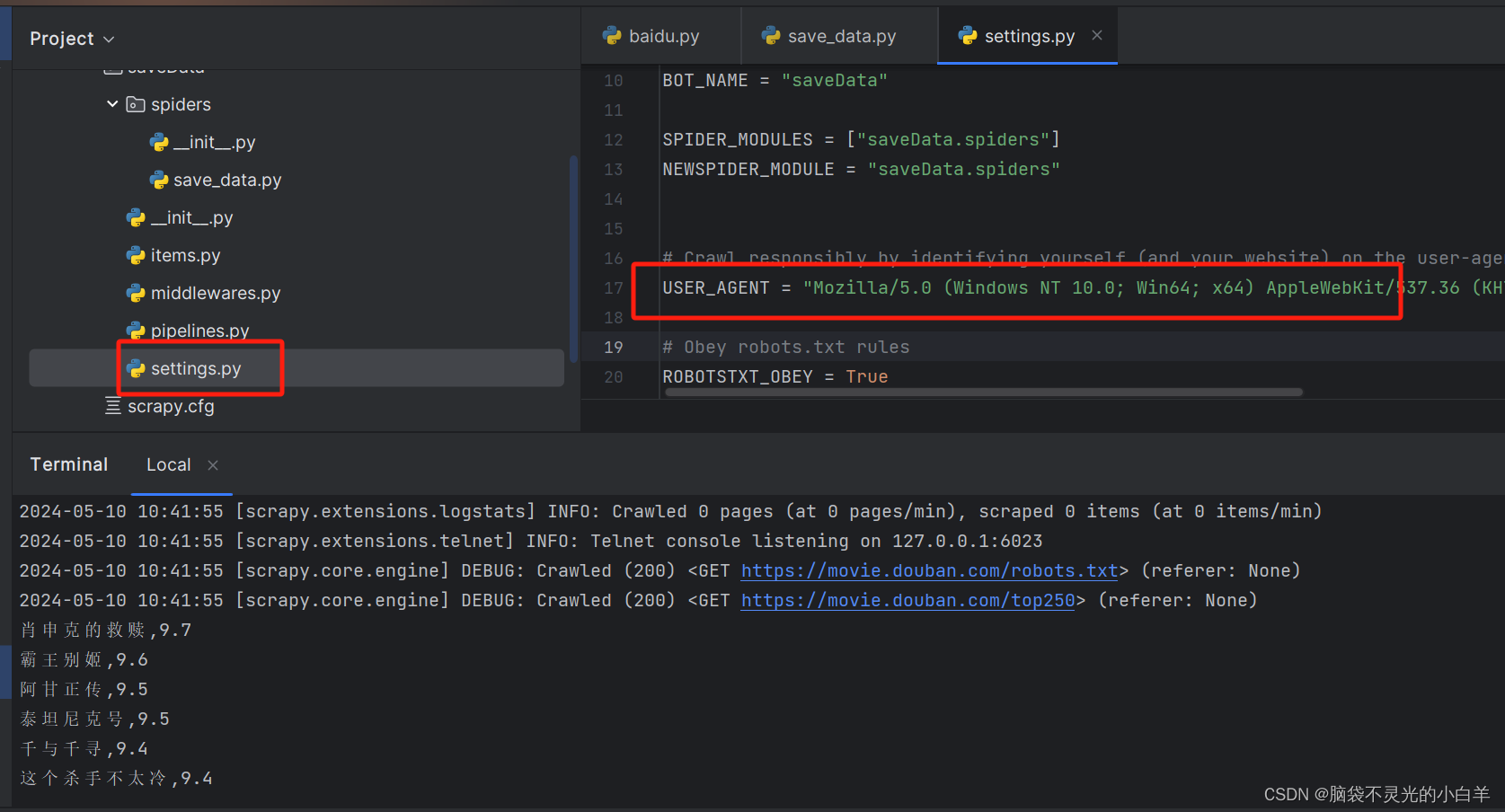Image resolution: width=1505 pixels, height=812 pixels.
Task: Open the package-level __init__.py file
Action: [191, 217]
